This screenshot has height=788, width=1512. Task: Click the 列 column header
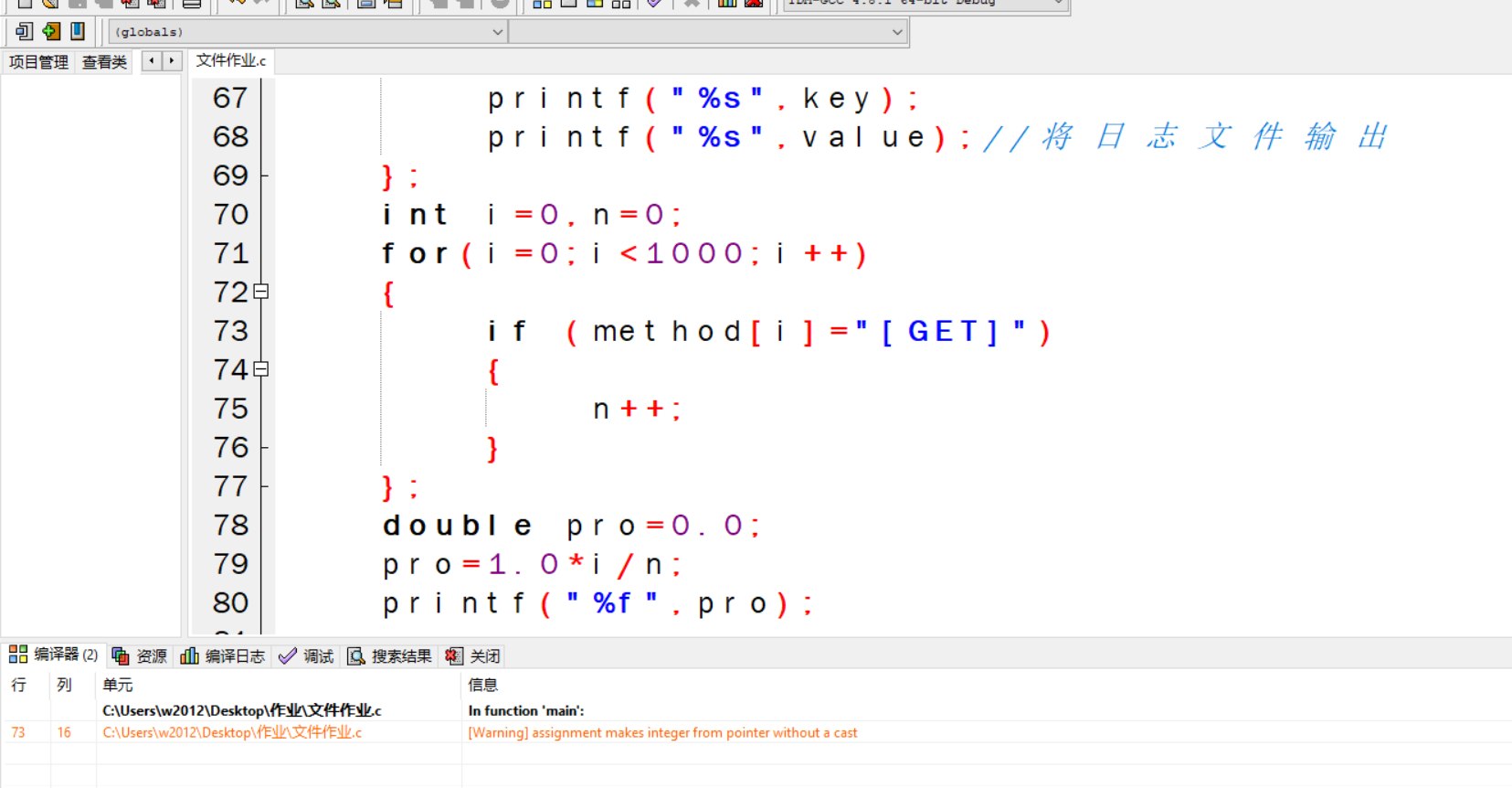[64, 685]
